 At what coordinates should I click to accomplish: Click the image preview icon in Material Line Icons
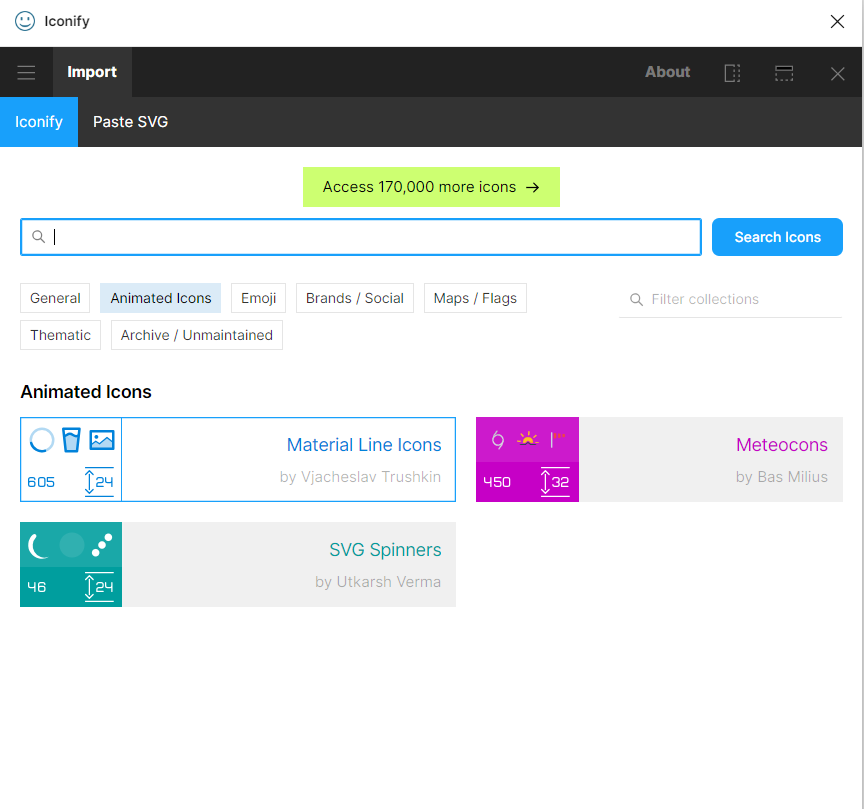[102, 440]
